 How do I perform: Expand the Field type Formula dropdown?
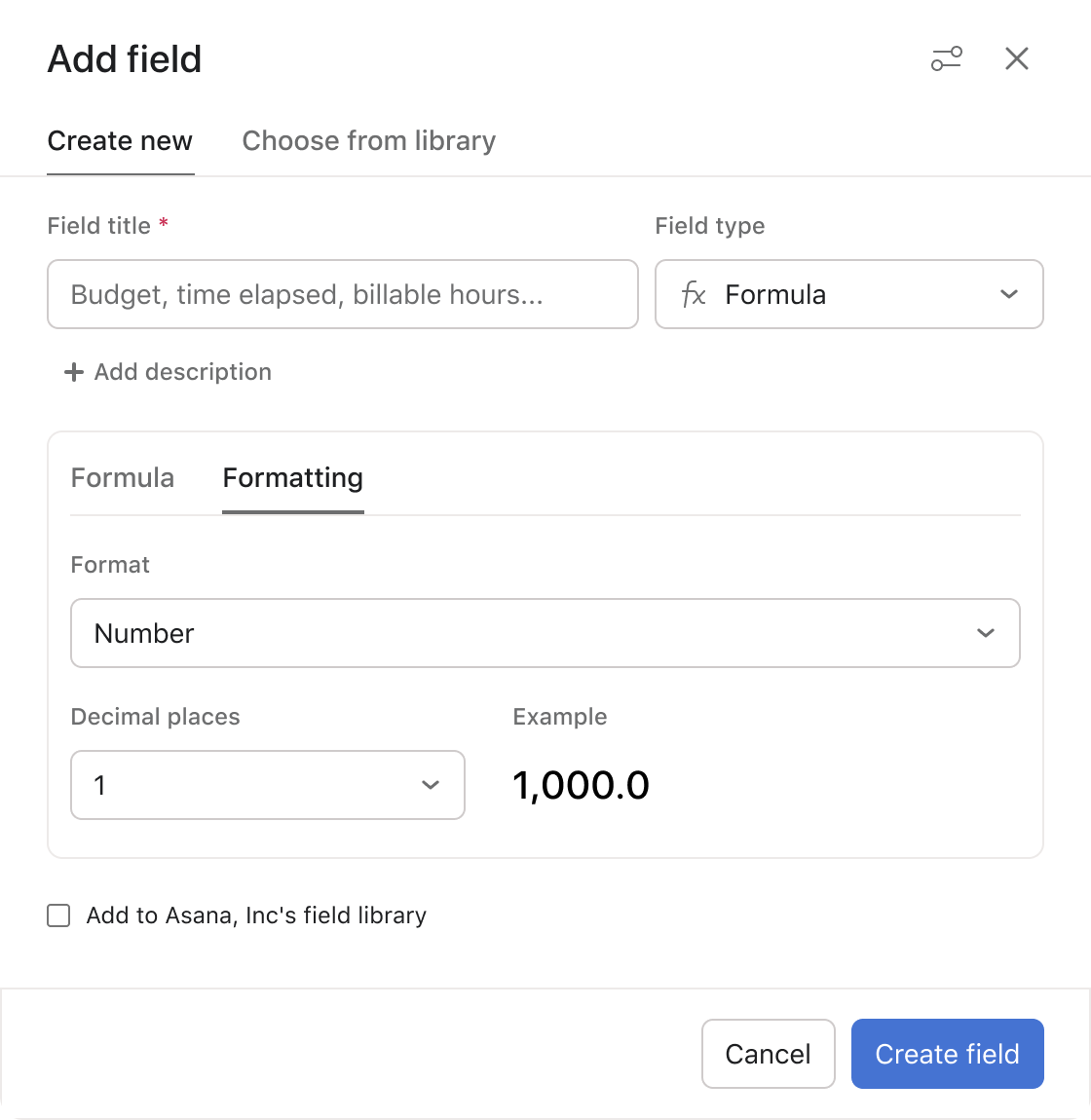[x=847, y=294]
